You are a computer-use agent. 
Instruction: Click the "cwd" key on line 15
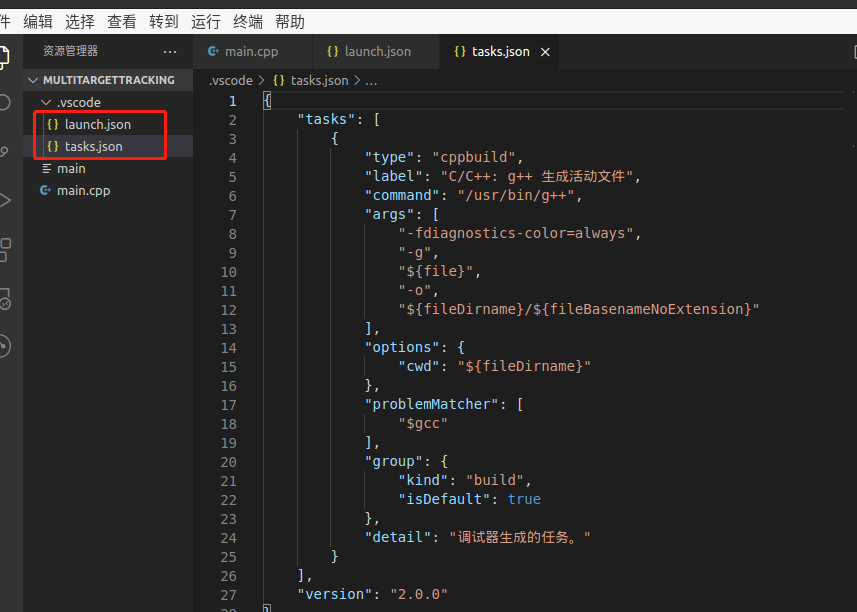419,366
